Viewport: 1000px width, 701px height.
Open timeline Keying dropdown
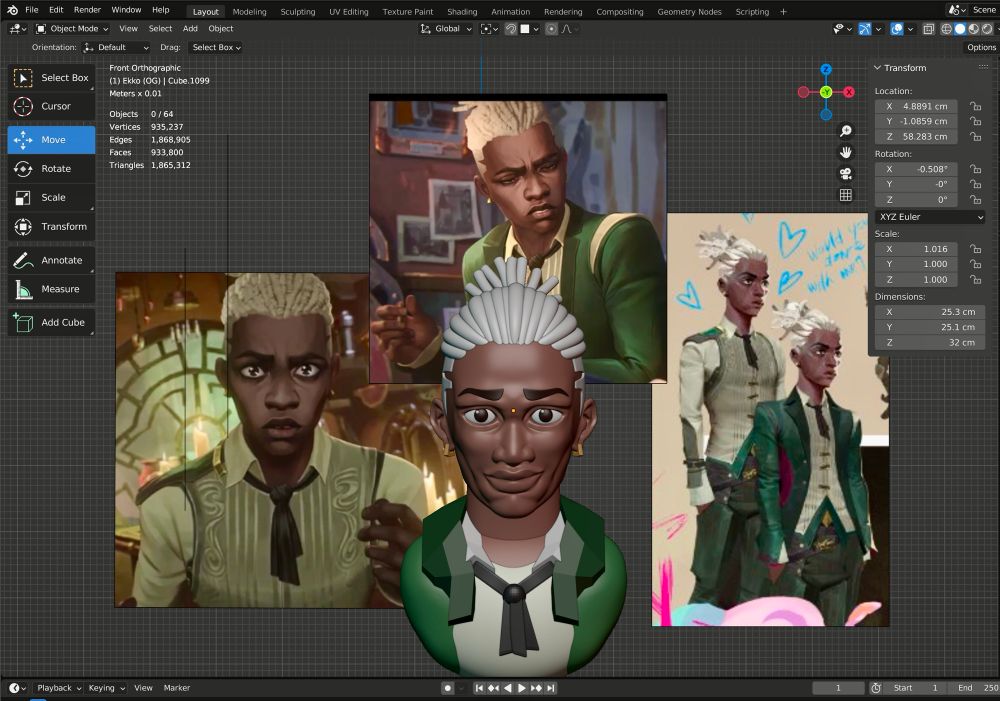pyautogui.click(x=106, y=688)
